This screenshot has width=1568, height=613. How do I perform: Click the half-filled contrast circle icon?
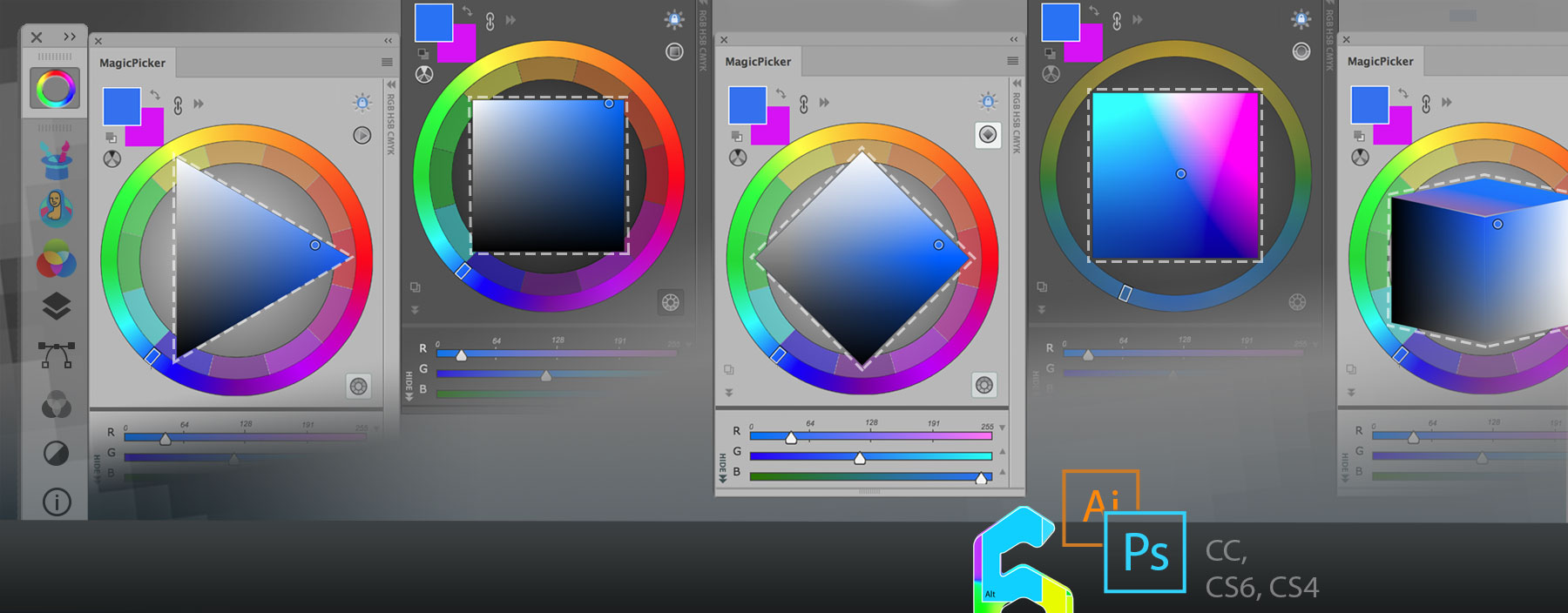[x=56, y=454]
